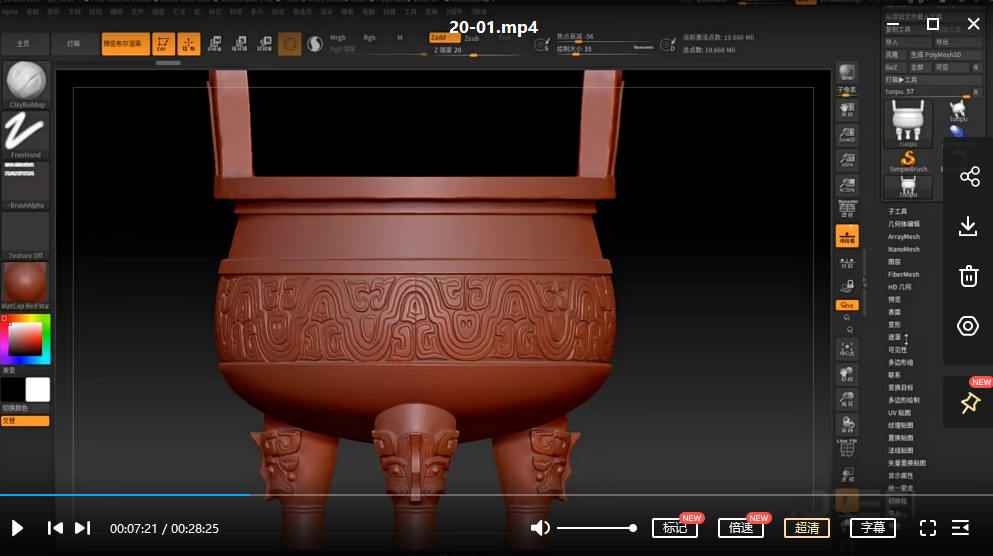
Task: Click the 标记 mark button
Action: click(674, 528)
